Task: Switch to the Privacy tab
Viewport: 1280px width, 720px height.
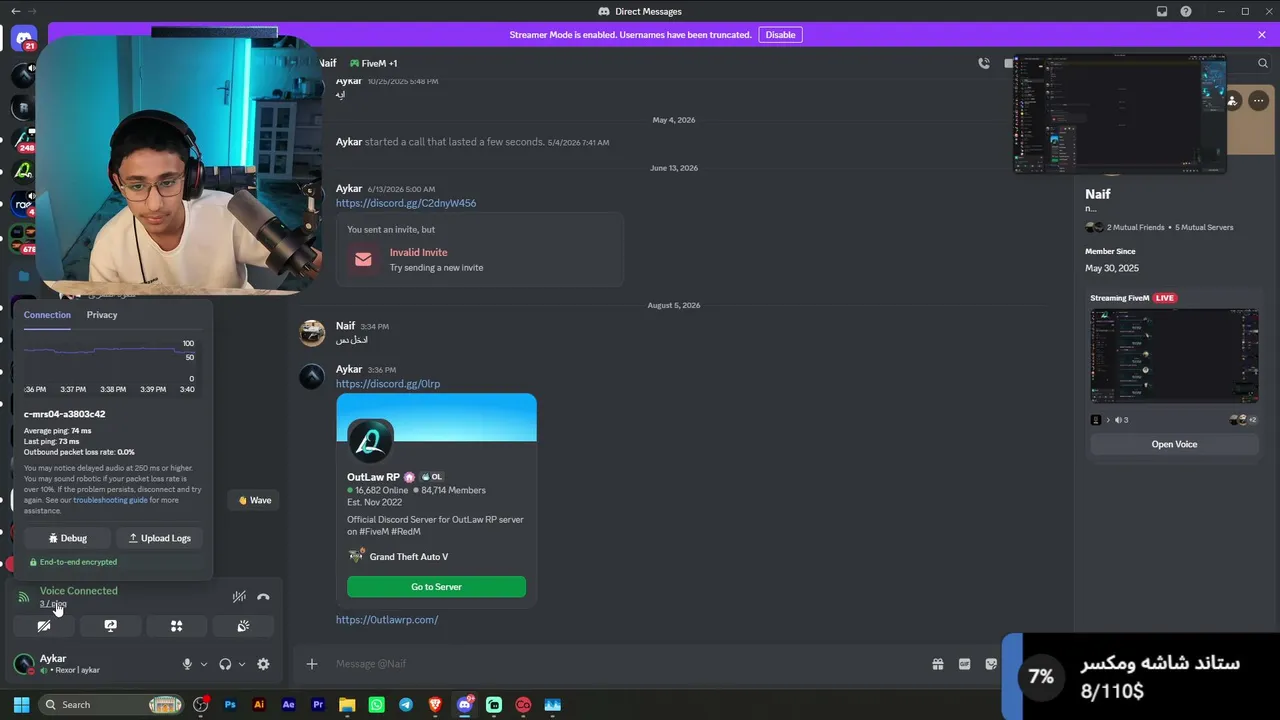Action: [102, 315]
